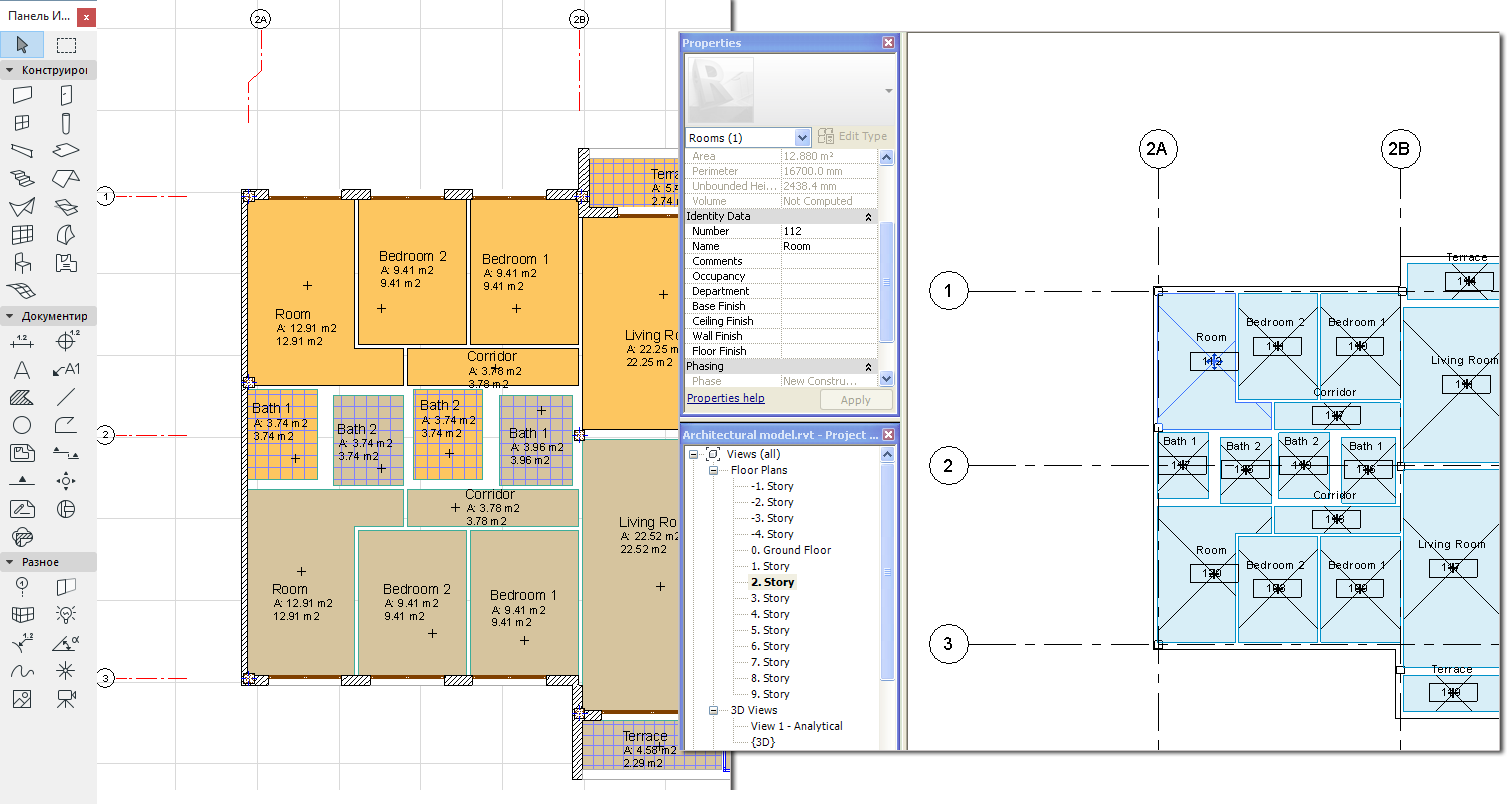This screenshot has width=1510, height=804.
Task: Select the Marquee tool
Action: click(66, 45)
